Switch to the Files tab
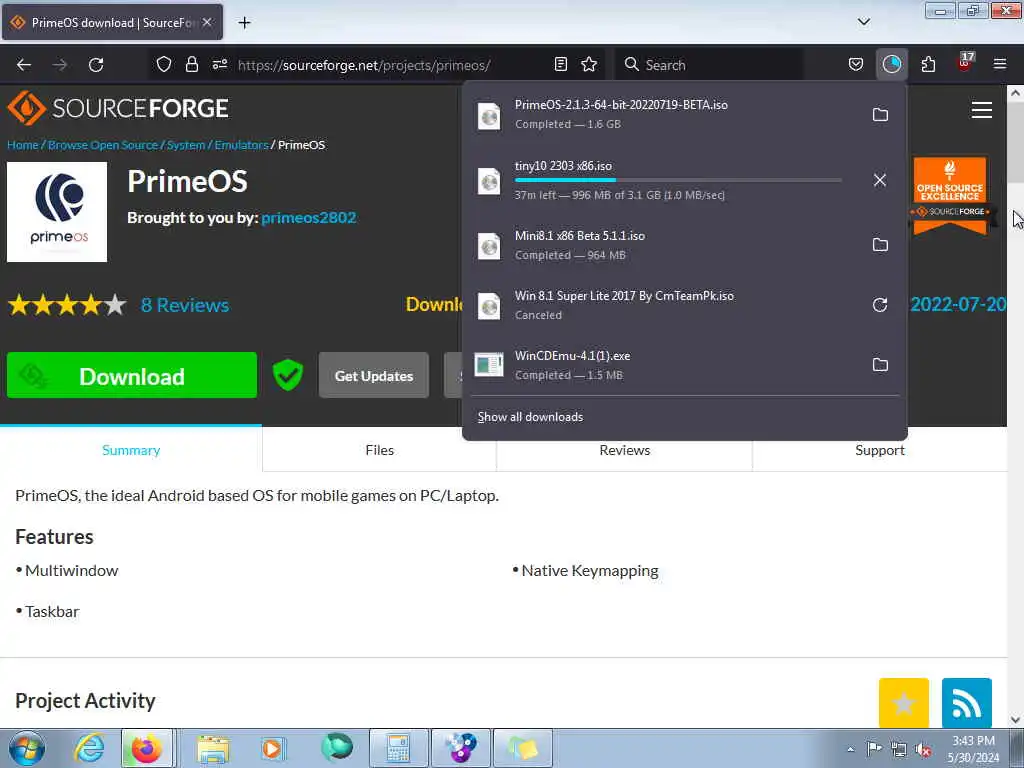 click(379, 450)
